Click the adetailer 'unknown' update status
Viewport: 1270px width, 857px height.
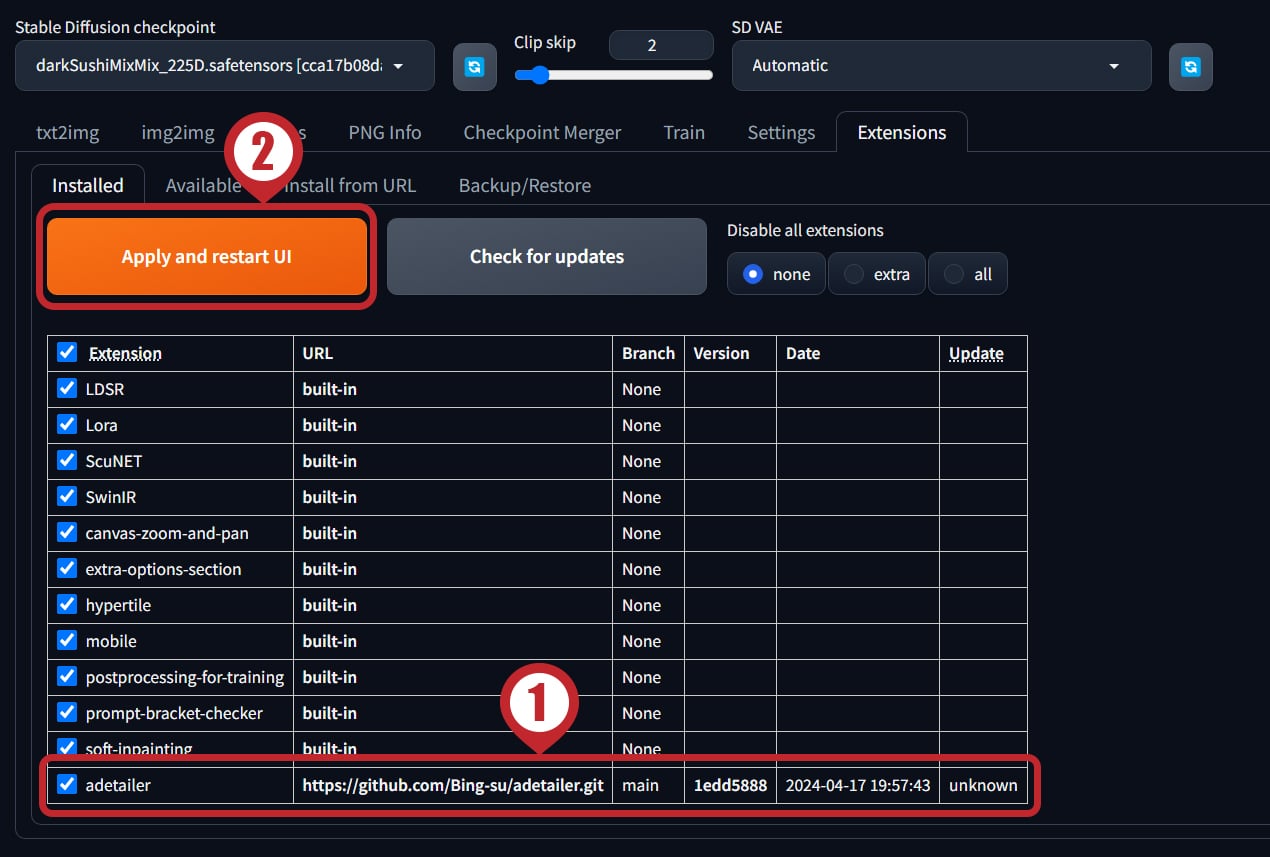(983, 785)
